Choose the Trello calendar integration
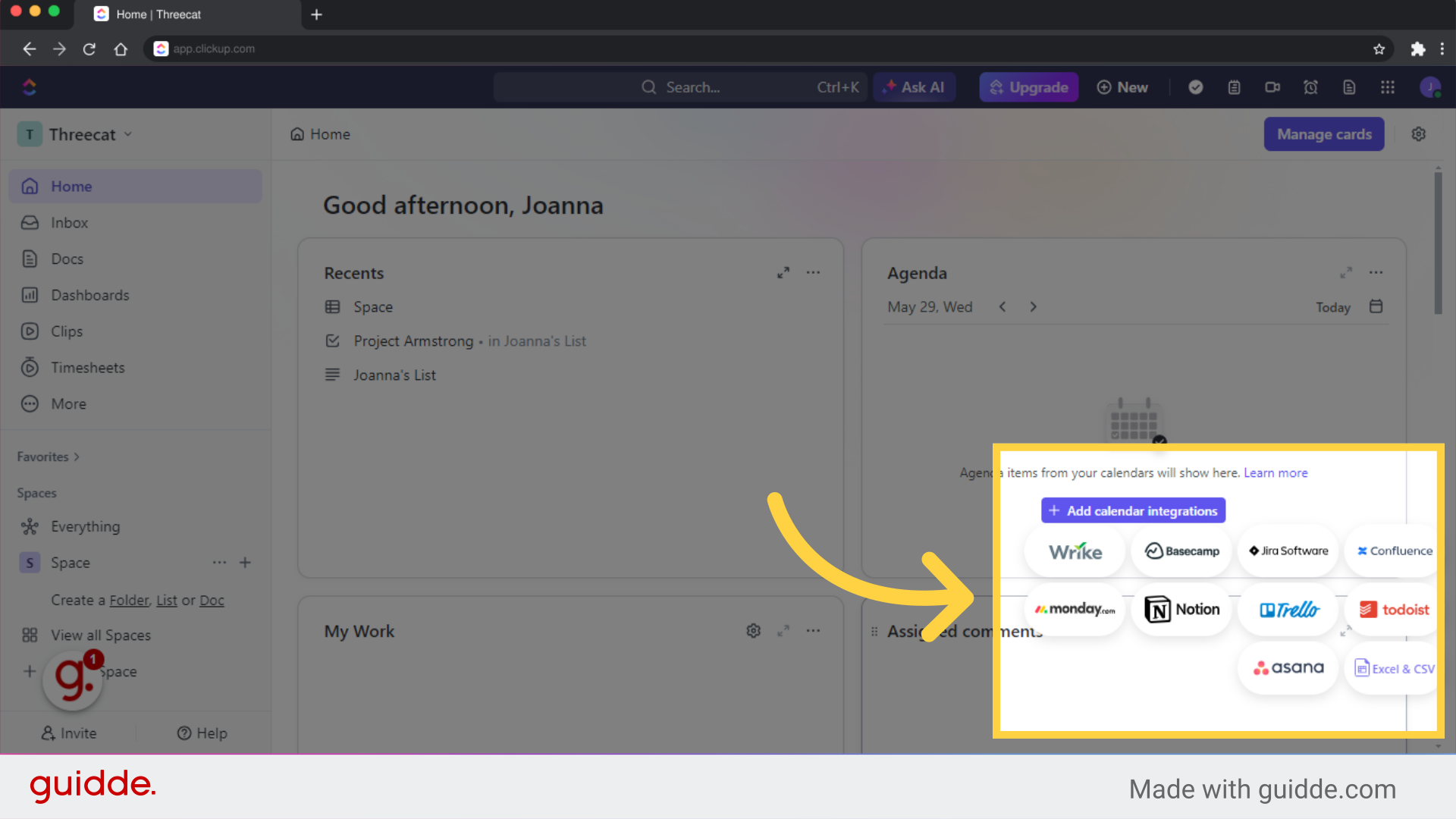Viewport: 1456px width, 819px height. tap(1288, 609)
